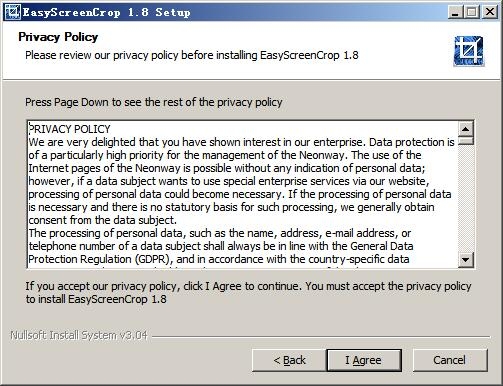
Task: Click the privacy policy scrollbar thumb
Action: click(466, 140)
